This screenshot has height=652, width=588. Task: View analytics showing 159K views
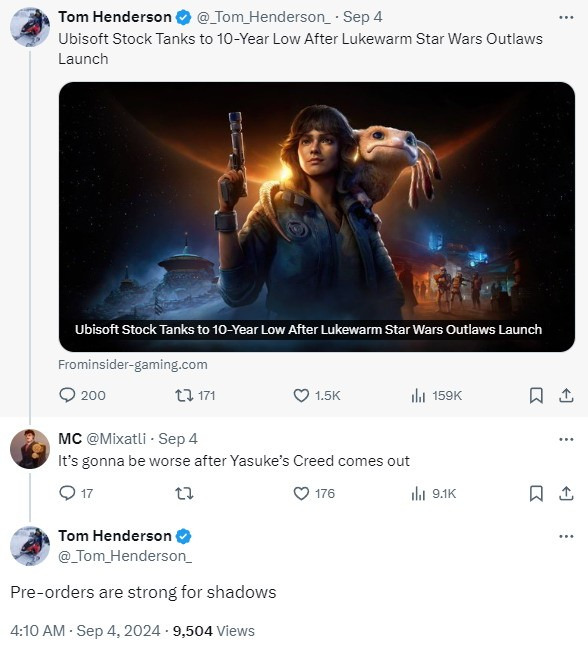point(436,395)
